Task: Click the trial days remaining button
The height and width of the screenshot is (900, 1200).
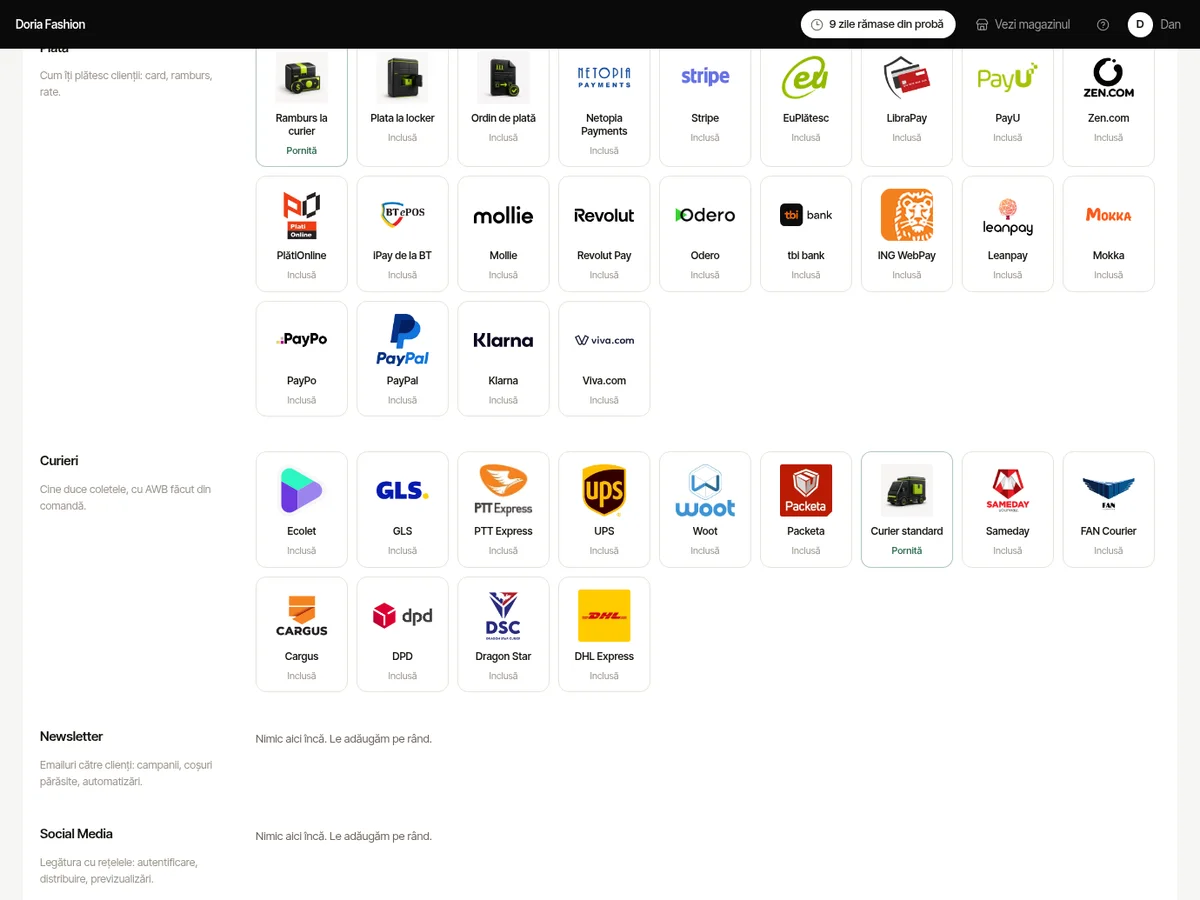Action: pyautogui.click(x=878, y=24)
